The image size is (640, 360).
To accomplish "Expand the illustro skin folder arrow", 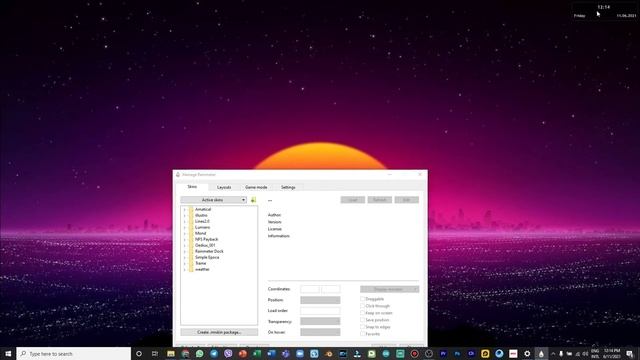I will tap(184, 215).
